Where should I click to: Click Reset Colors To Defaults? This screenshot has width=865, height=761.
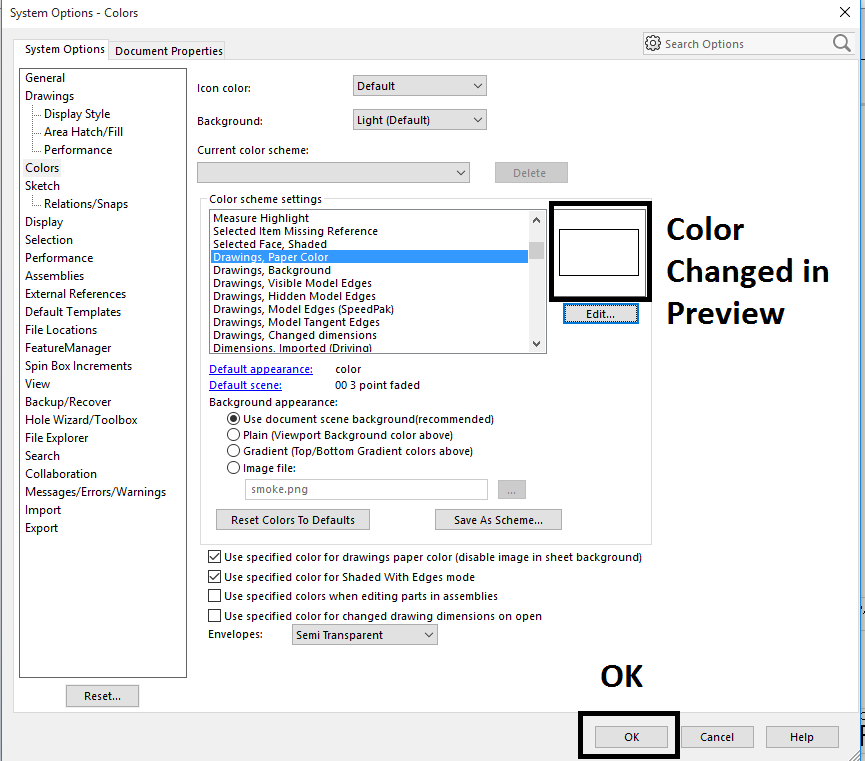293,519
